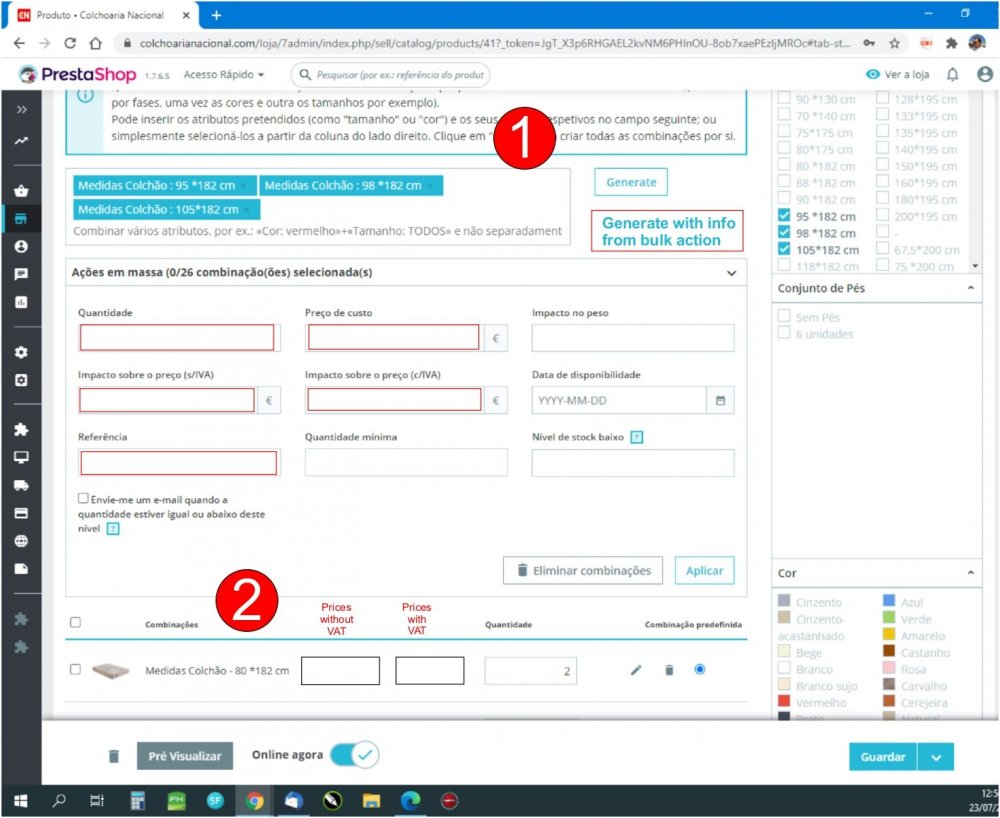
Task: Open the Guardar dropdown arrow menu
Action: [x=936, y=757]
